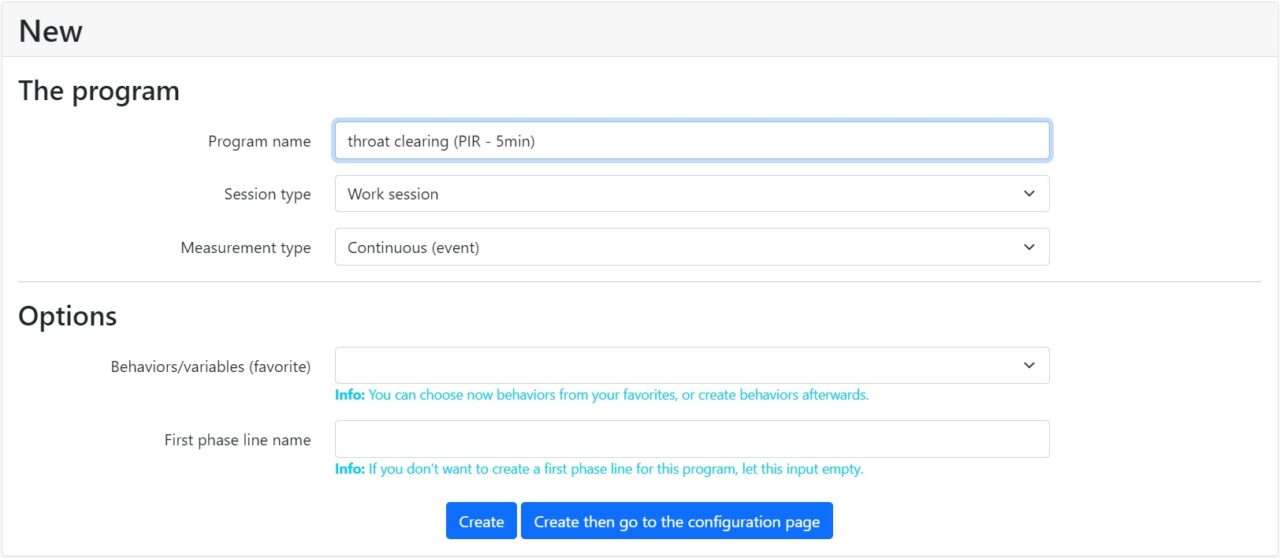Open the empty Behaviors/variables favorite select box
1280x558 pixels.
pos(680,366)
